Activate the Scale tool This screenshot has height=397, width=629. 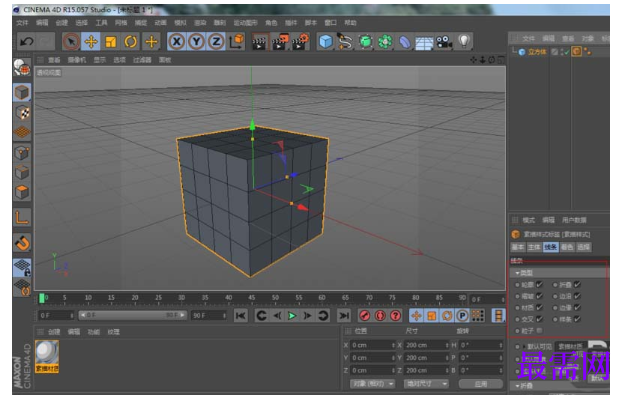pyautogui.click(x=111, y=41)
